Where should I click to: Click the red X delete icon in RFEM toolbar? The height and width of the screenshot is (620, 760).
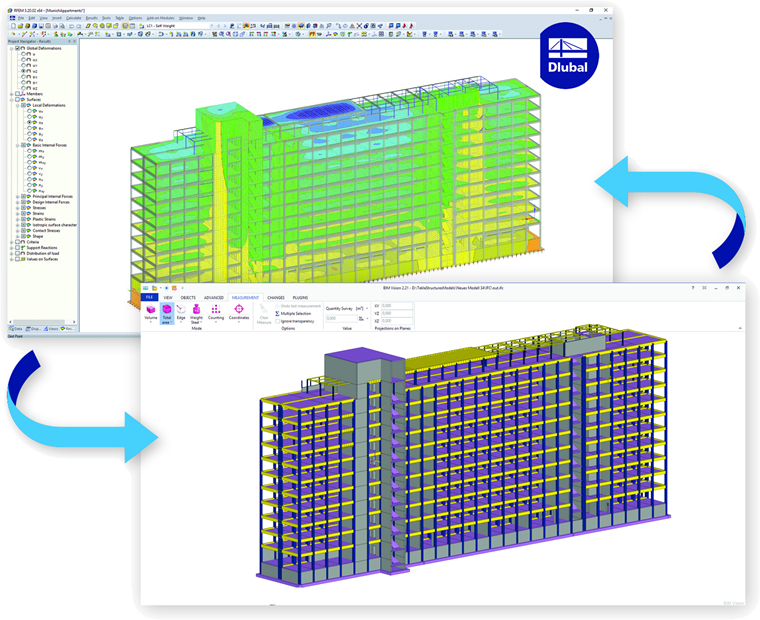point(359,26)
